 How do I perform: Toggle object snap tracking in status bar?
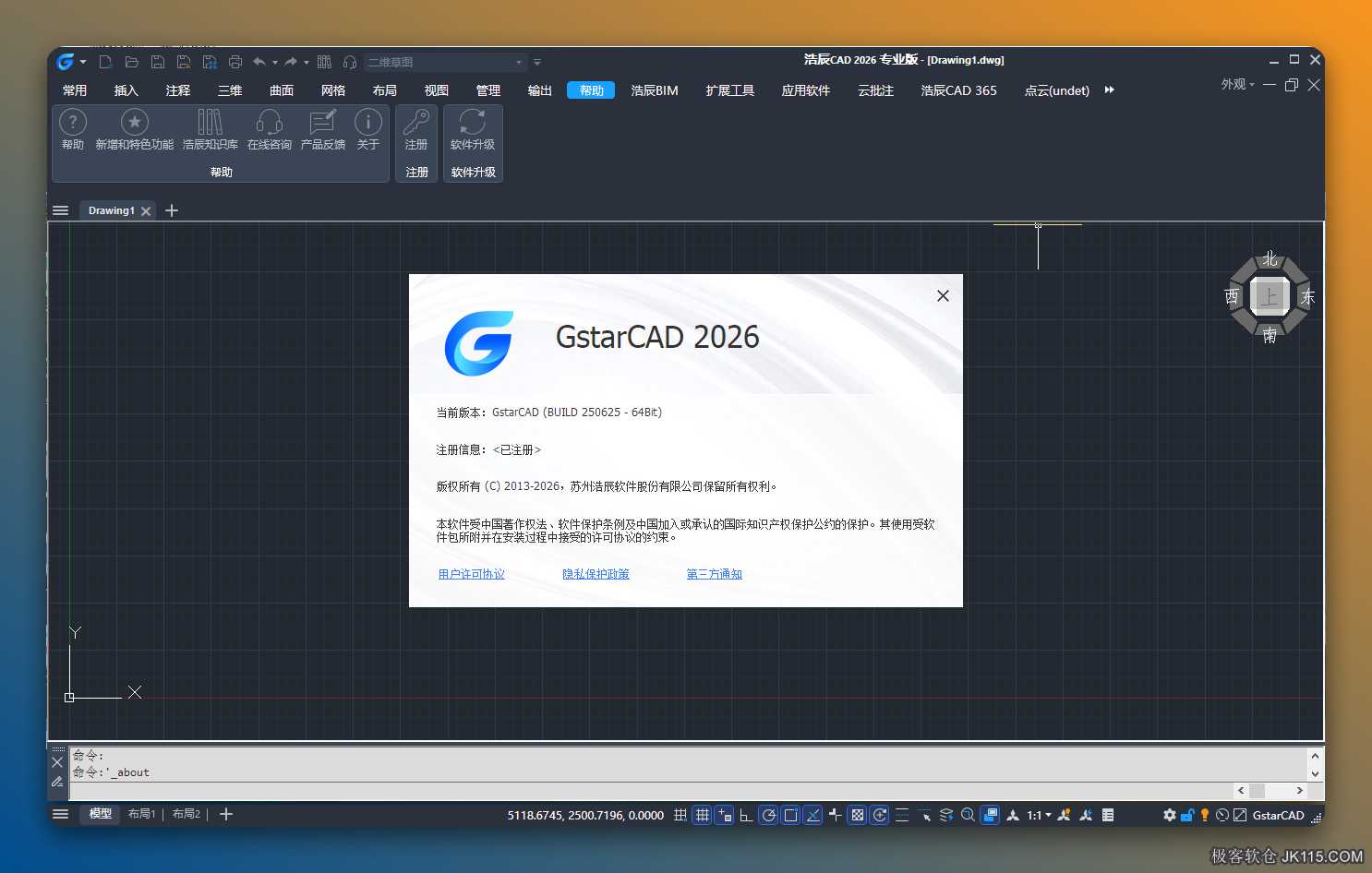click(813, 815)
